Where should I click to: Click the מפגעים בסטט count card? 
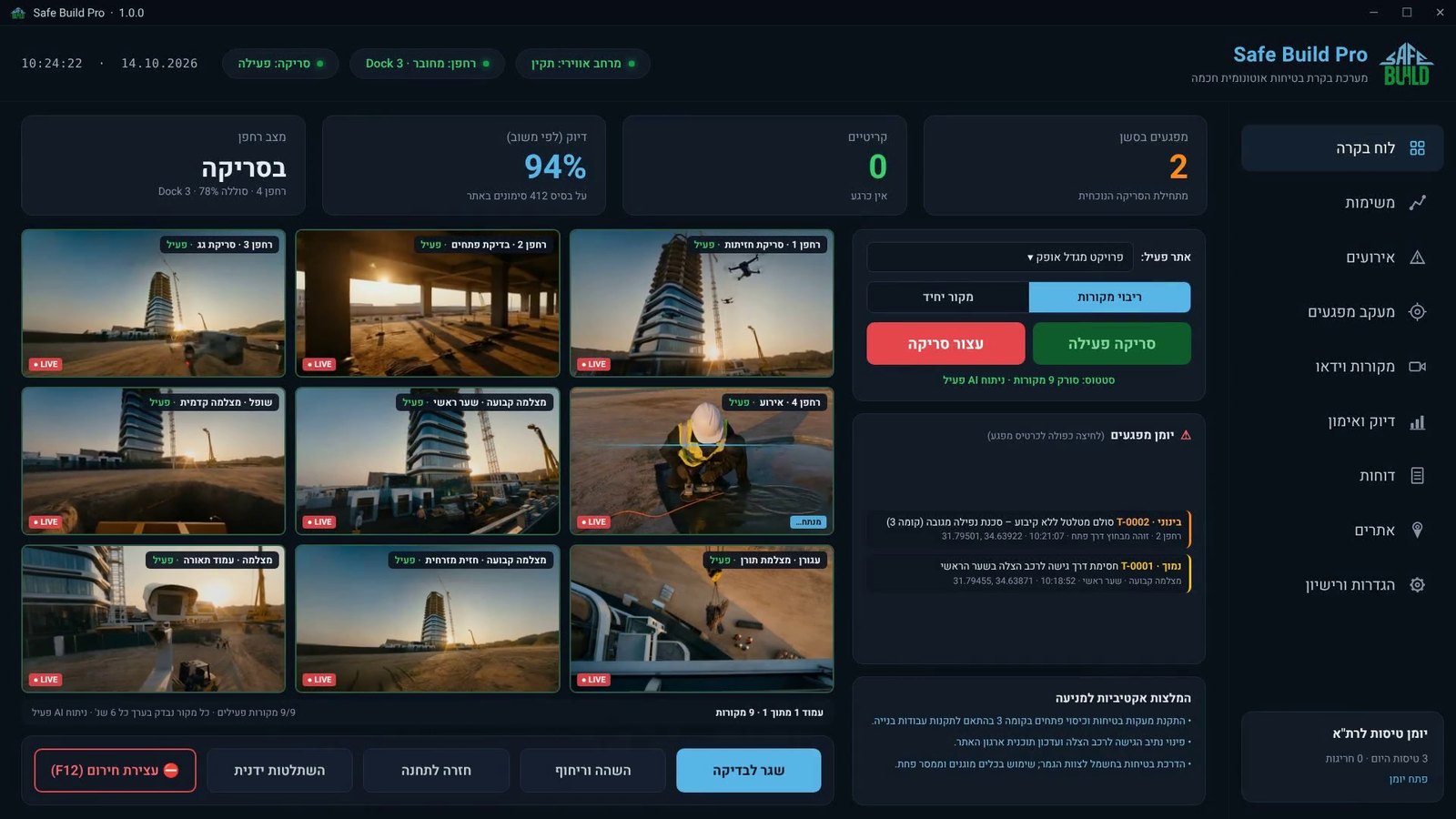(1065, 166)
